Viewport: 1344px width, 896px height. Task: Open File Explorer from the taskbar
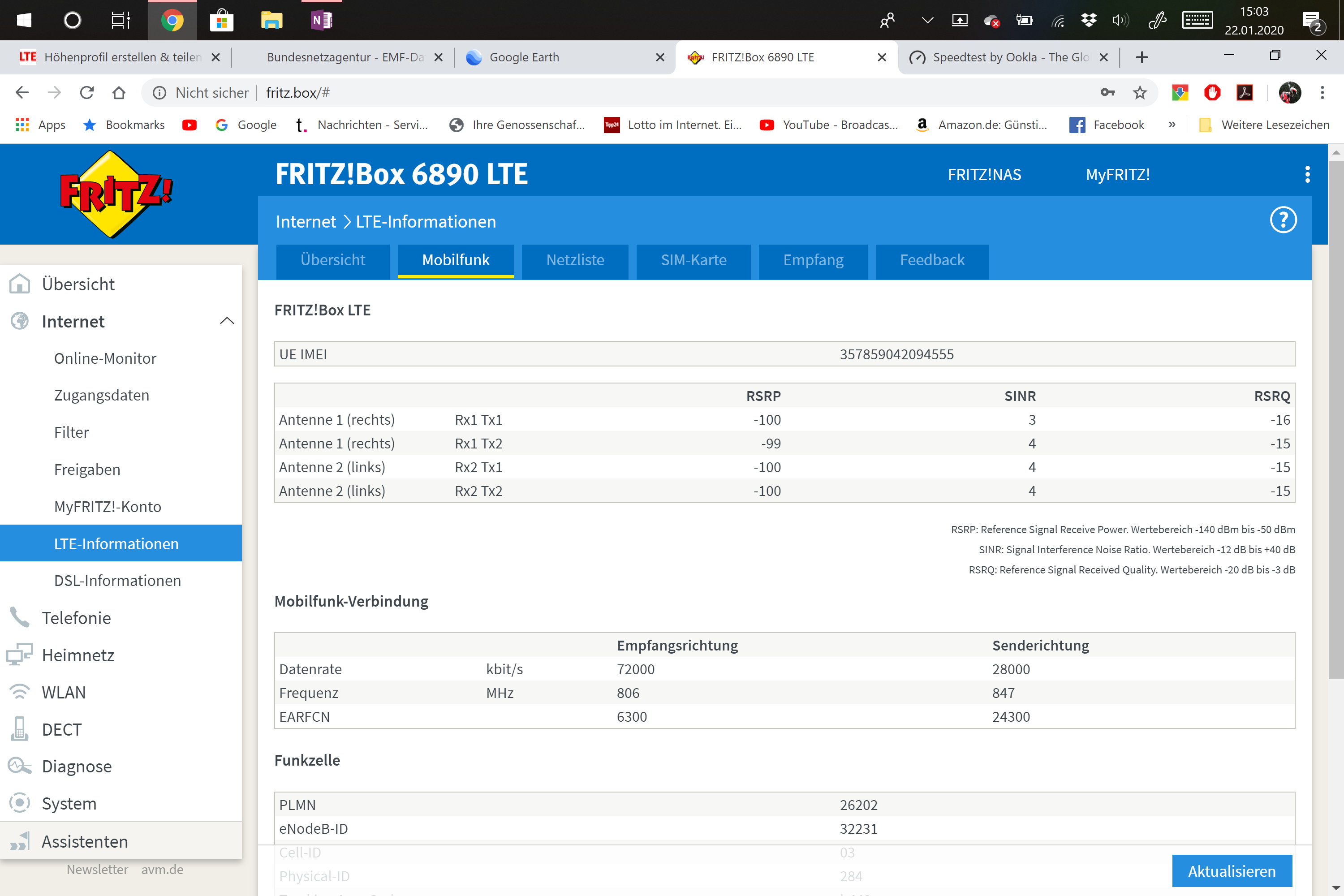pyautogui.click(x=271, y=21)
